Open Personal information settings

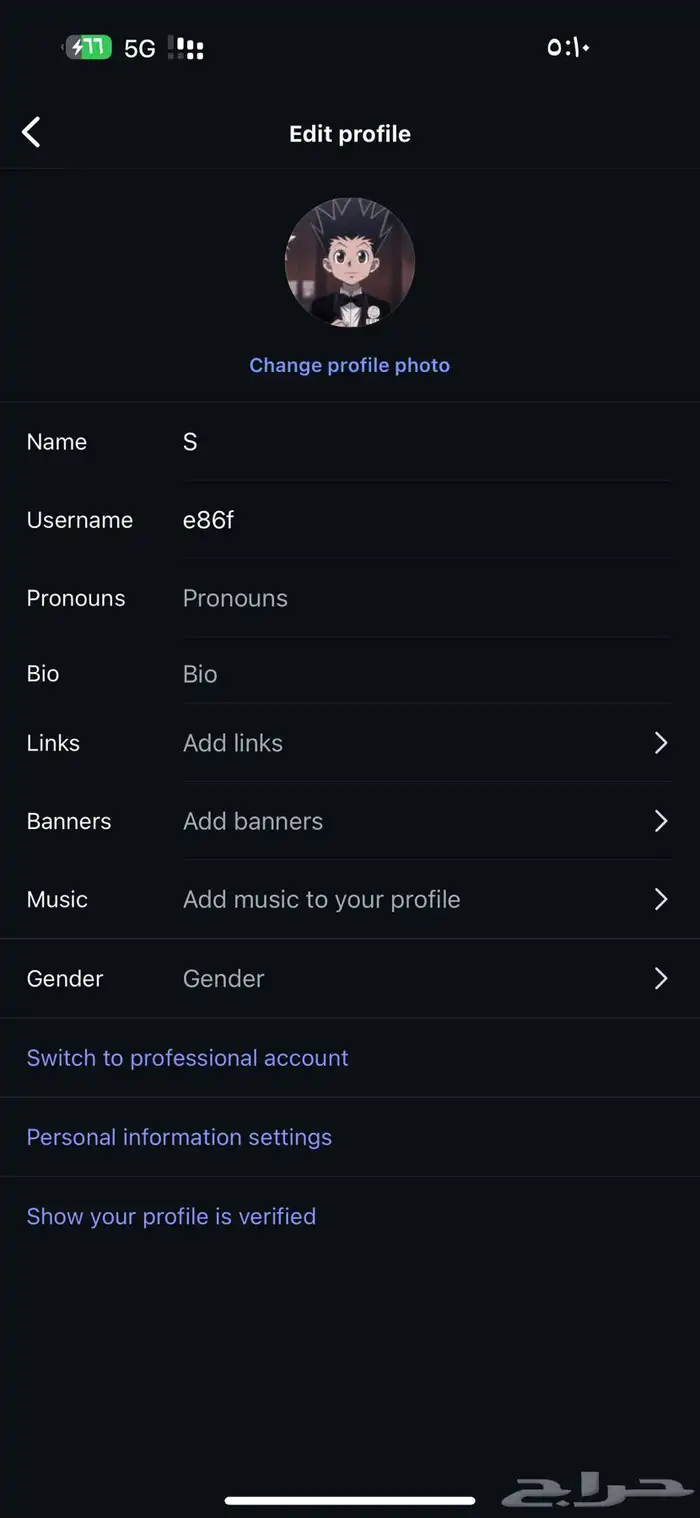click(x=179, y=1137)
